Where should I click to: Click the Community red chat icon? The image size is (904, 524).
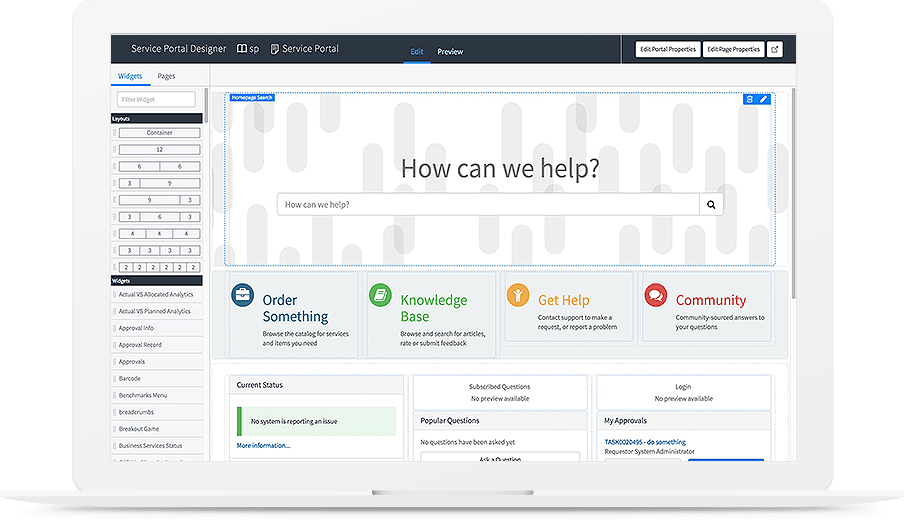click(656, 295)
